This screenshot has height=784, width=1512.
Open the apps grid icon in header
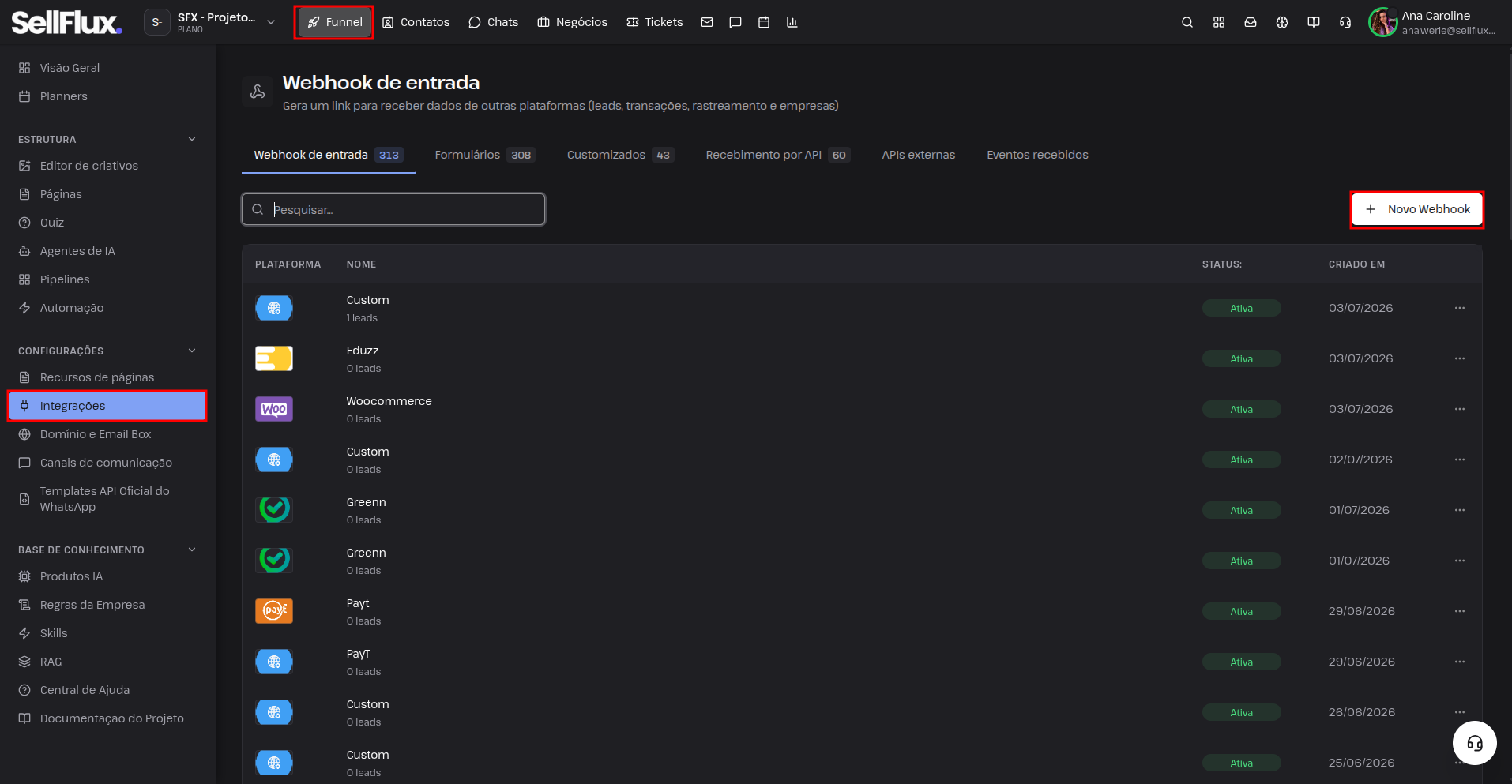(x=1219, y=22)
